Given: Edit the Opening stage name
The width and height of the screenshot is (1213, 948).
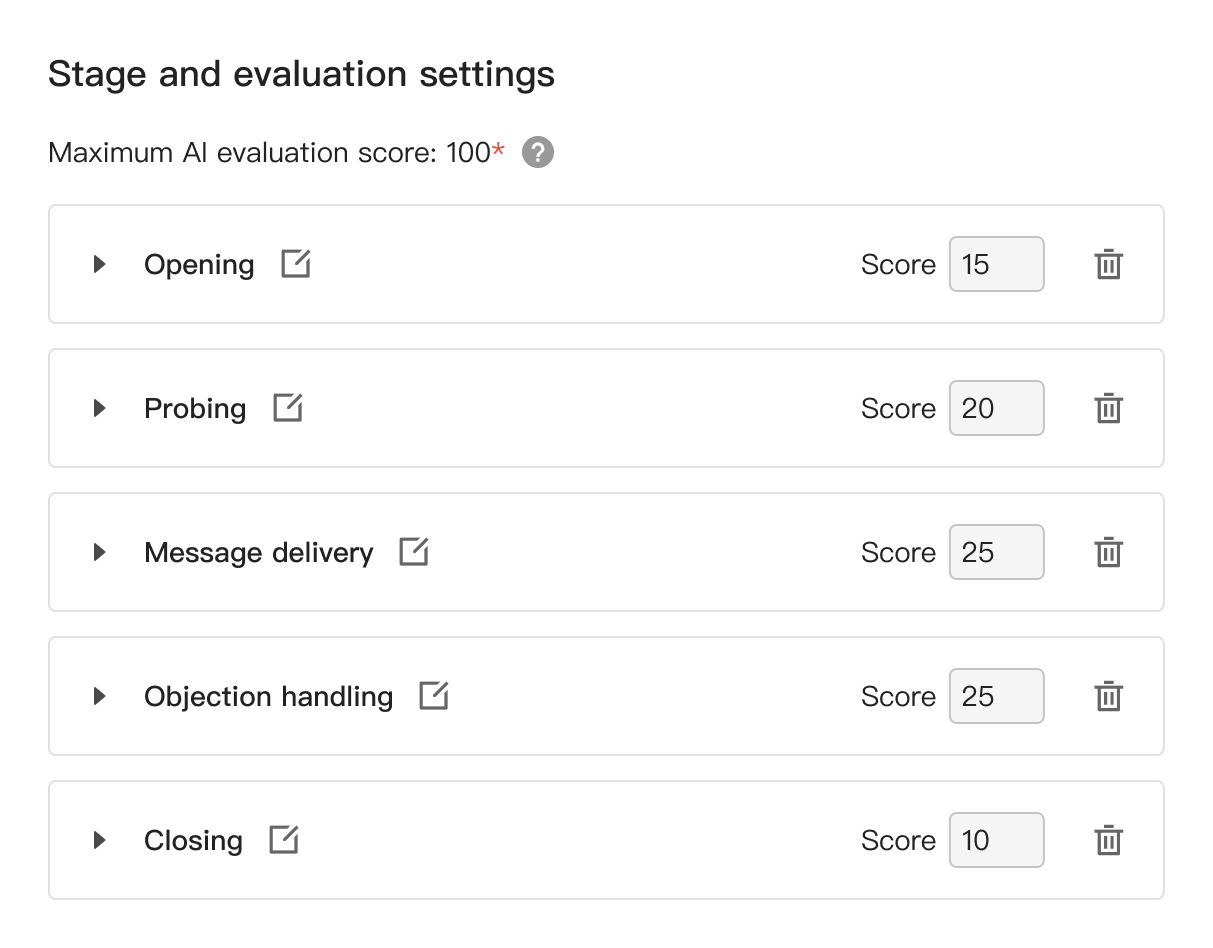Looking at the screenshot, I should coord(296,264).
